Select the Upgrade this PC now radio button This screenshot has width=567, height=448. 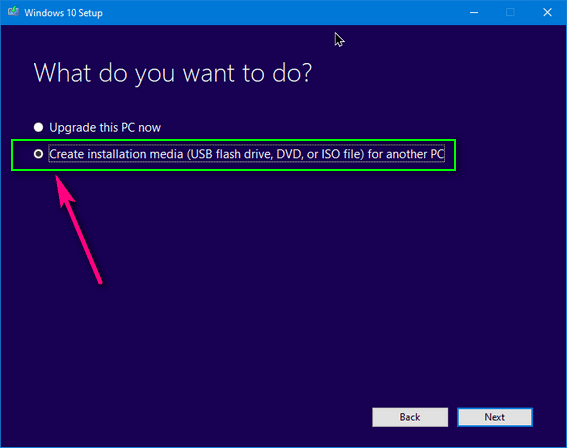point(38,127)
